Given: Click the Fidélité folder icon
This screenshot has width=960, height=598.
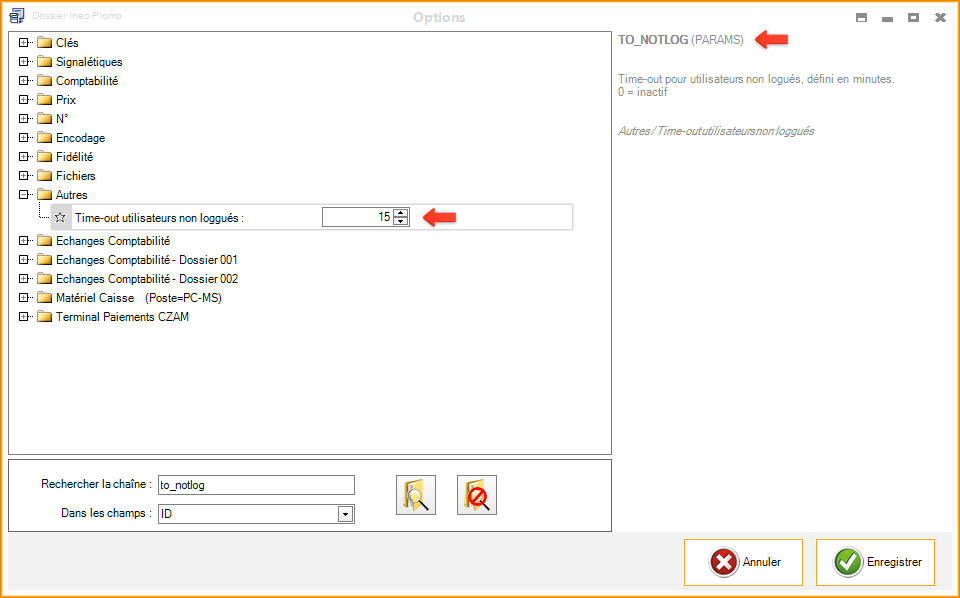Looking at the screenshot, I should pos(44,157).
